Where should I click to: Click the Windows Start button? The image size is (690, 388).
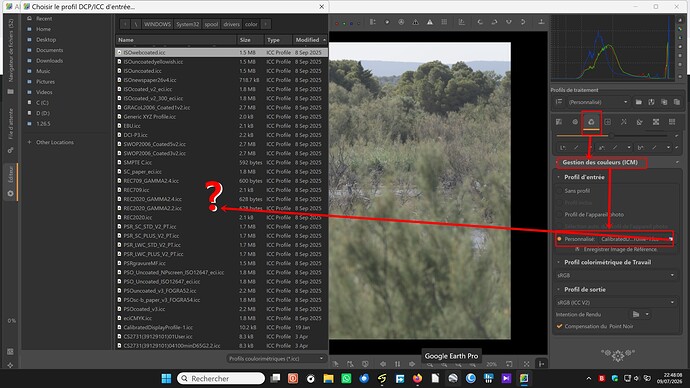(x=166, y=378)
